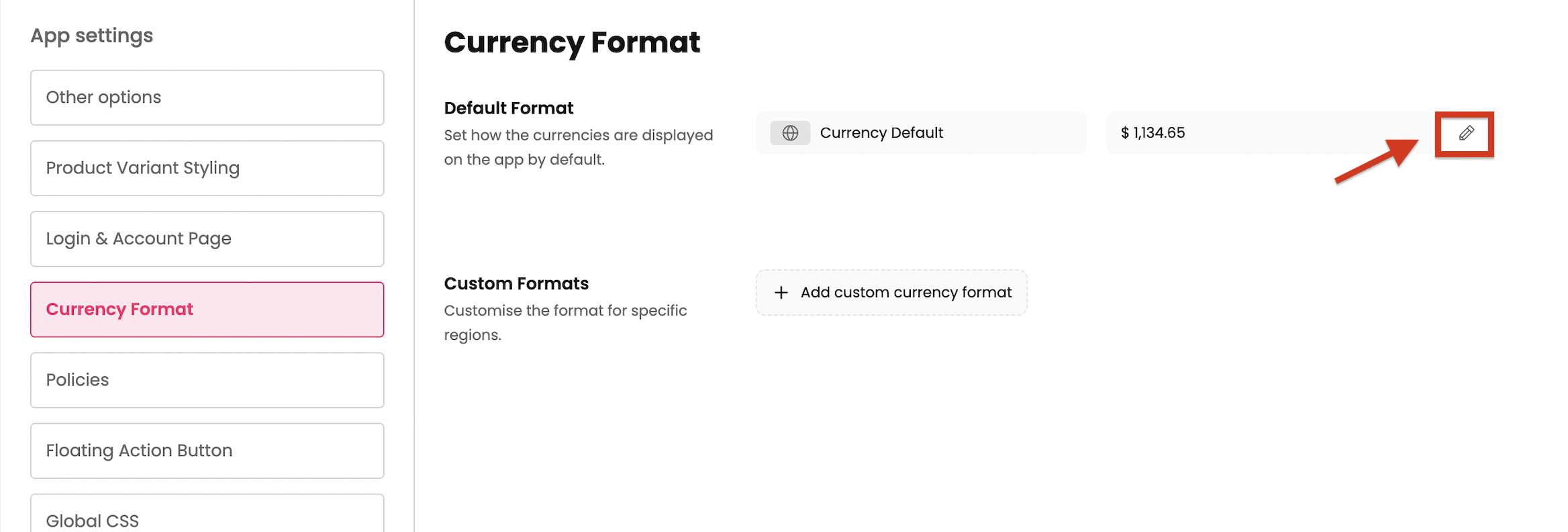The width and height of the screenshot is (1568, 532).
Task: Click the plus icon for custom format
Action: (x=781, y=293)
